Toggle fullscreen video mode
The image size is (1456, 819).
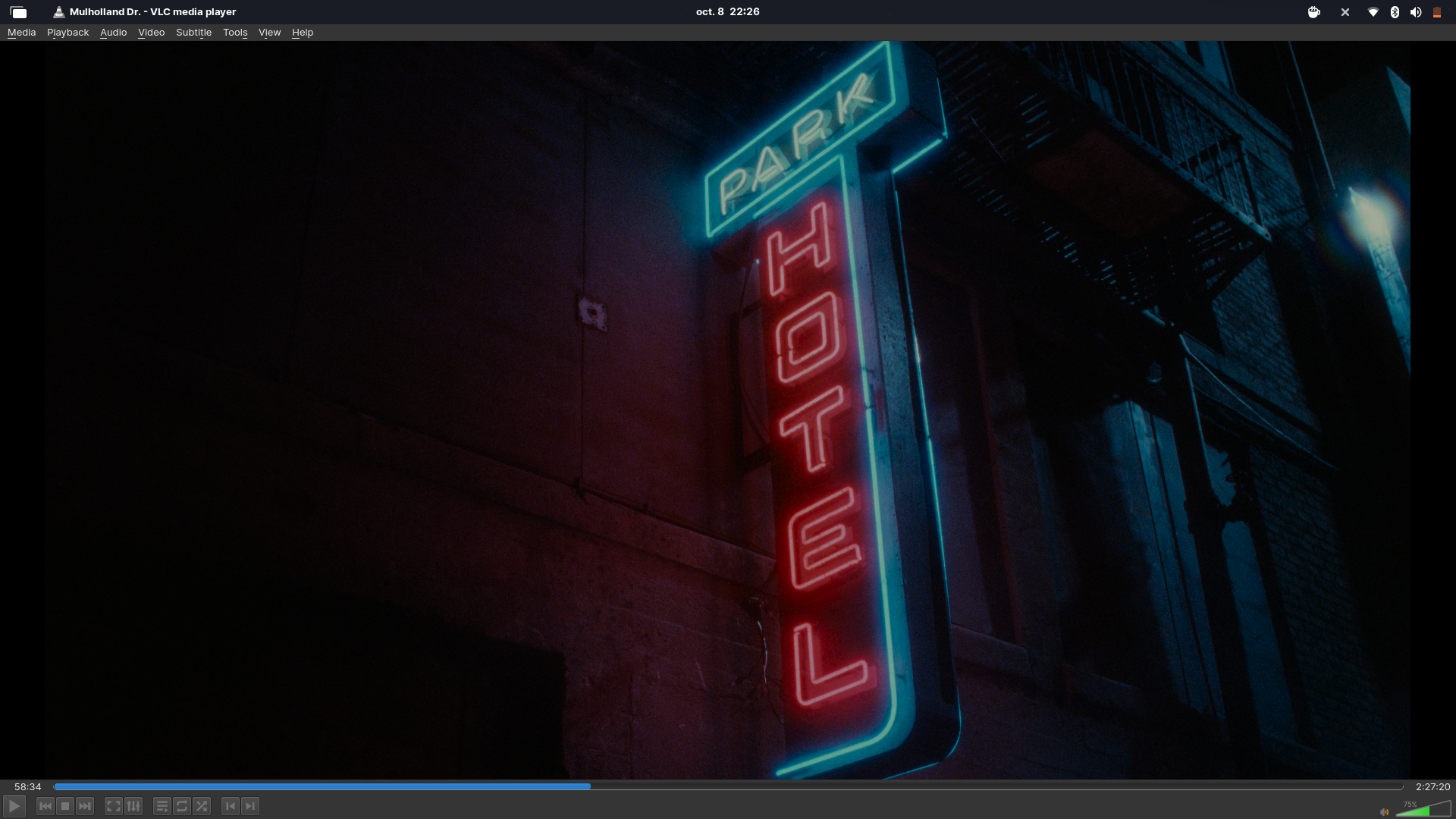[114, 806]
